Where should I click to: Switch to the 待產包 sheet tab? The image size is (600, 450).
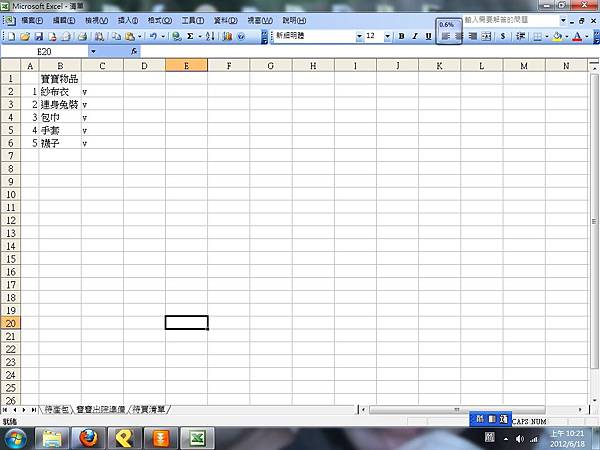tap(56, 409)
